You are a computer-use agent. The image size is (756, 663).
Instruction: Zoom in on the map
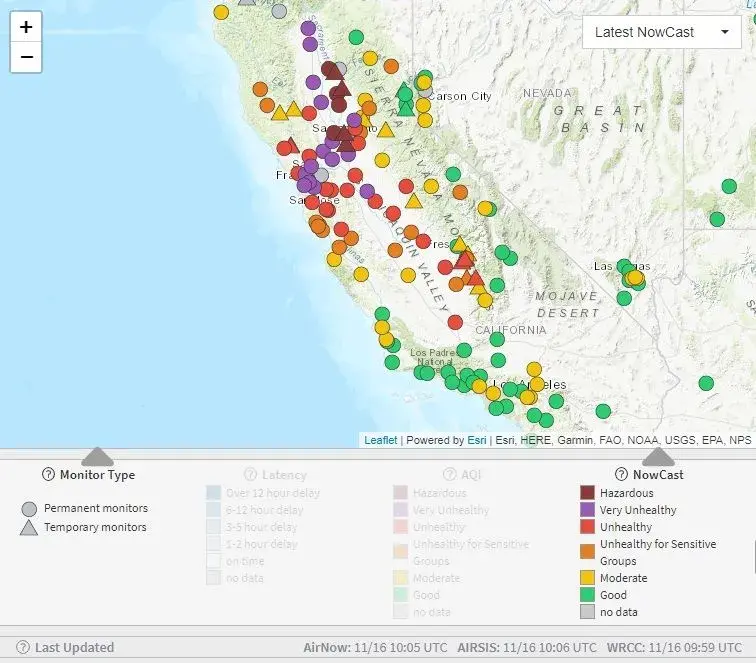(26, 27)
